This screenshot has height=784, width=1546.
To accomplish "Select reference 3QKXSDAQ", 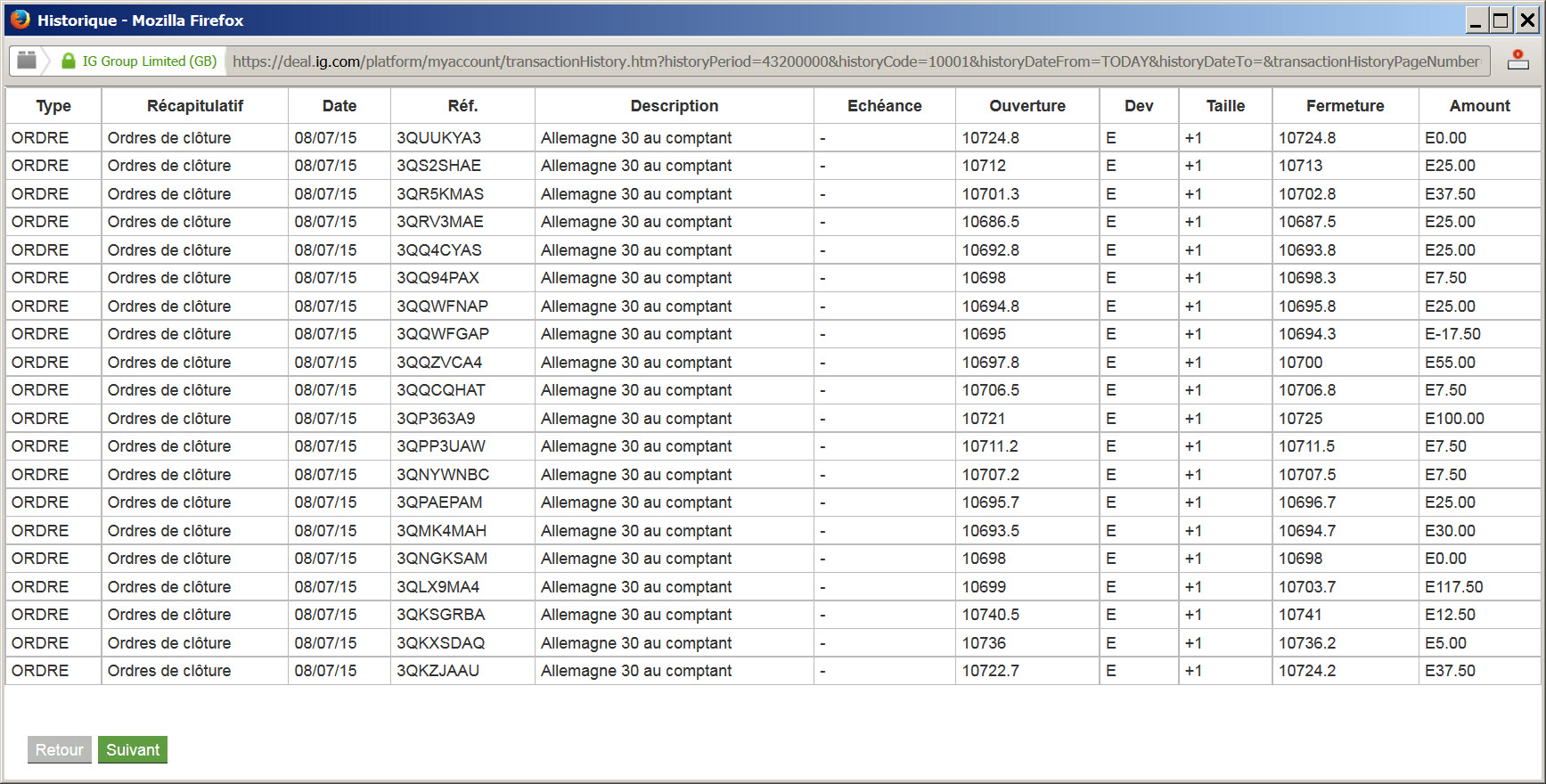I will [x=441, y=643].
